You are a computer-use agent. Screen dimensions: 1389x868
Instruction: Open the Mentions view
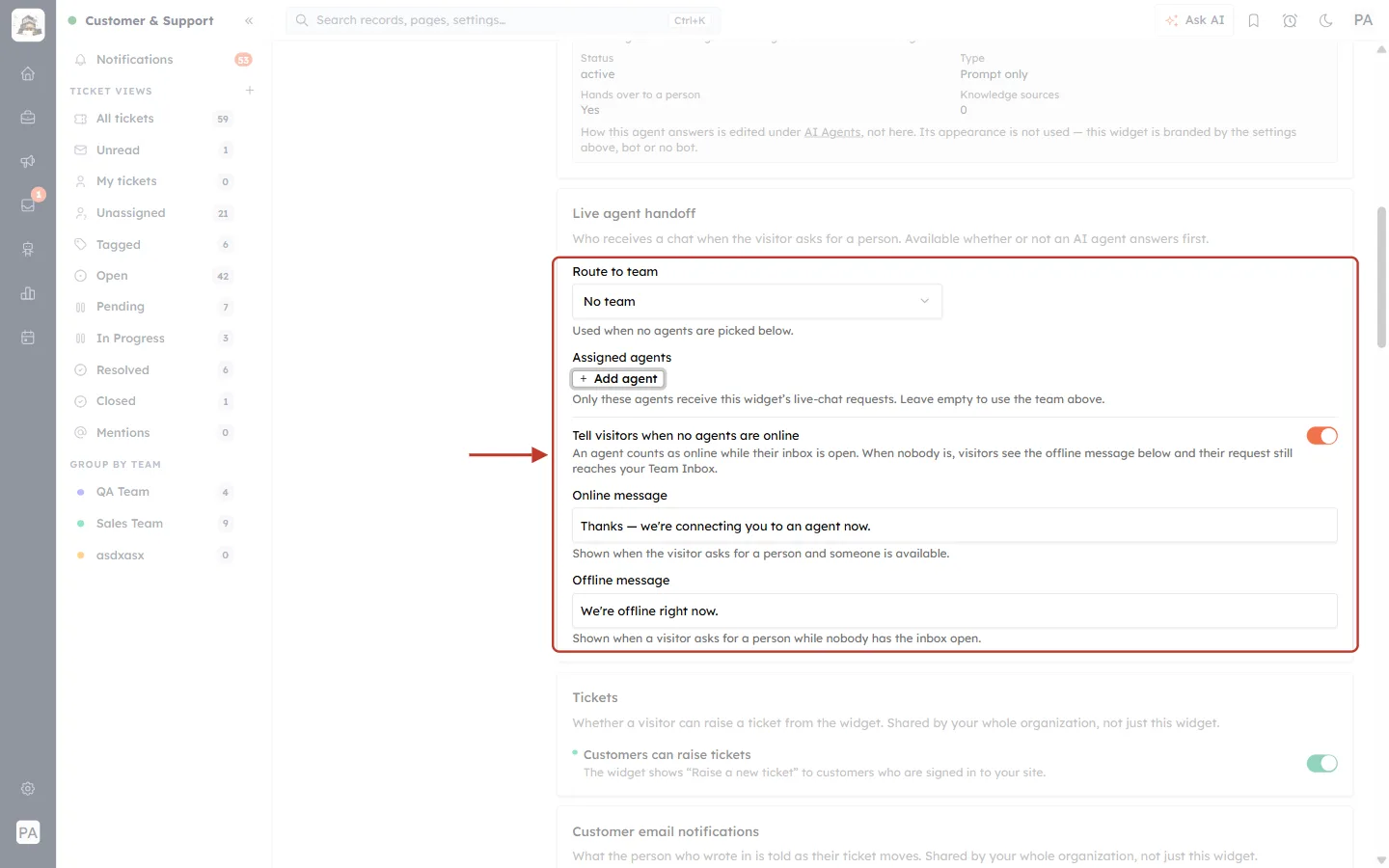click(x=153, y=433)
